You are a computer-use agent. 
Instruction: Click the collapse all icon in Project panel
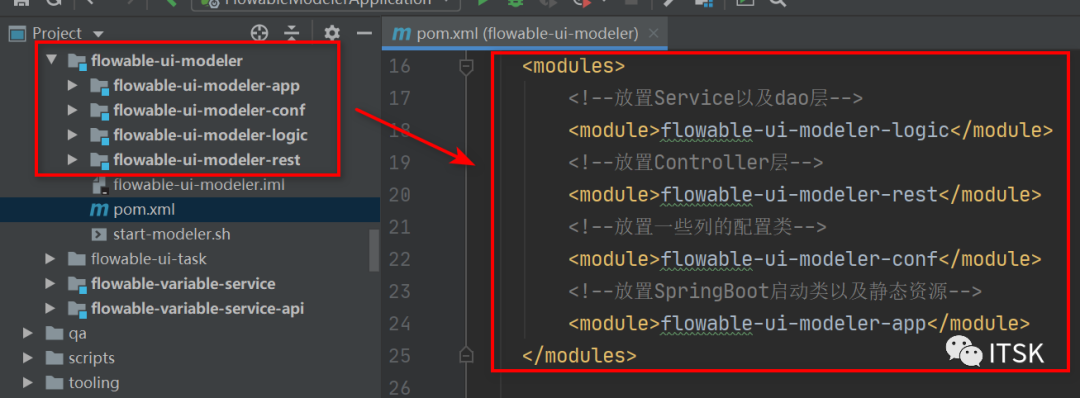click(293, 33)
